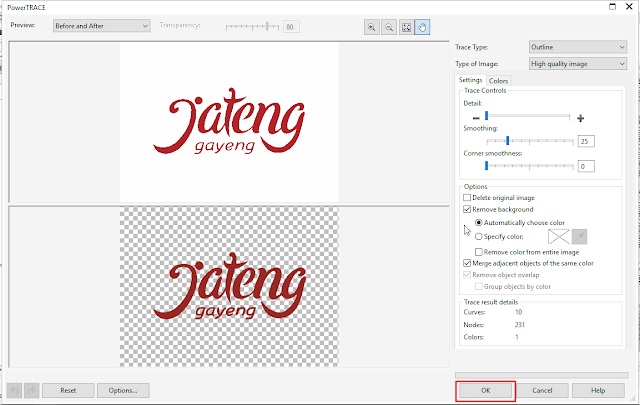The image size is (640, 405).
Task: Click the Corner smoothness value field
Action: pyautogui.click(x=586, y=166)
